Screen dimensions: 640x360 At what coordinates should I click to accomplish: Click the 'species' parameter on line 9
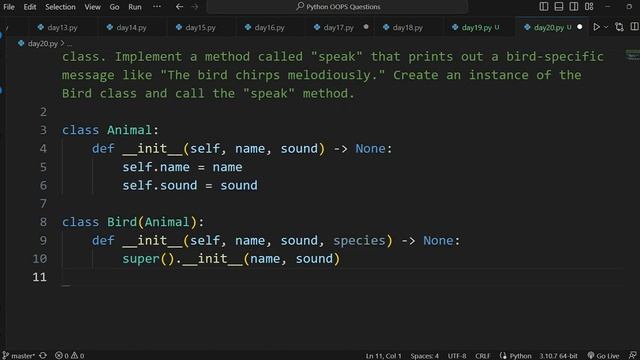[x=359, y=240]
